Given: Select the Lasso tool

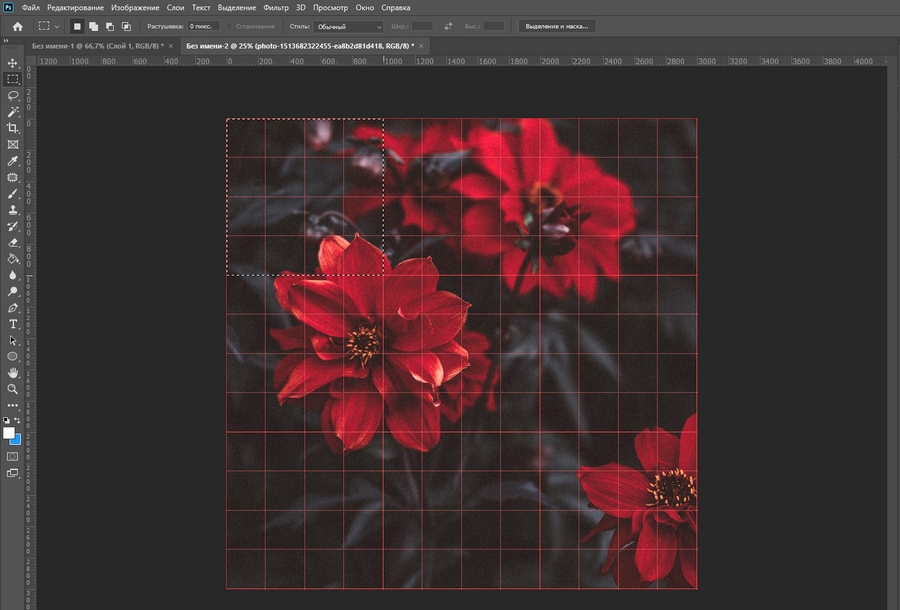Looking at the screenshot, I should [x=13, y=95].
